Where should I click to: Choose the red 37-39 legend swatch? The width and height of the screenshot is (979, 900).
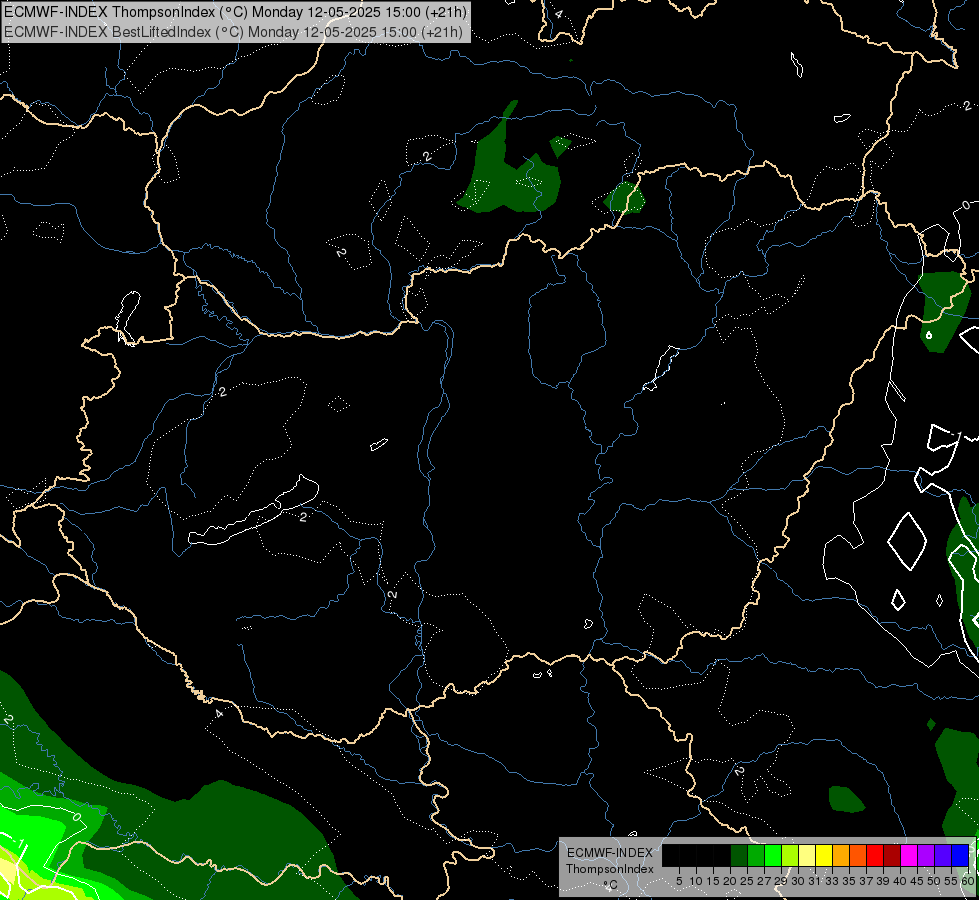875,856
